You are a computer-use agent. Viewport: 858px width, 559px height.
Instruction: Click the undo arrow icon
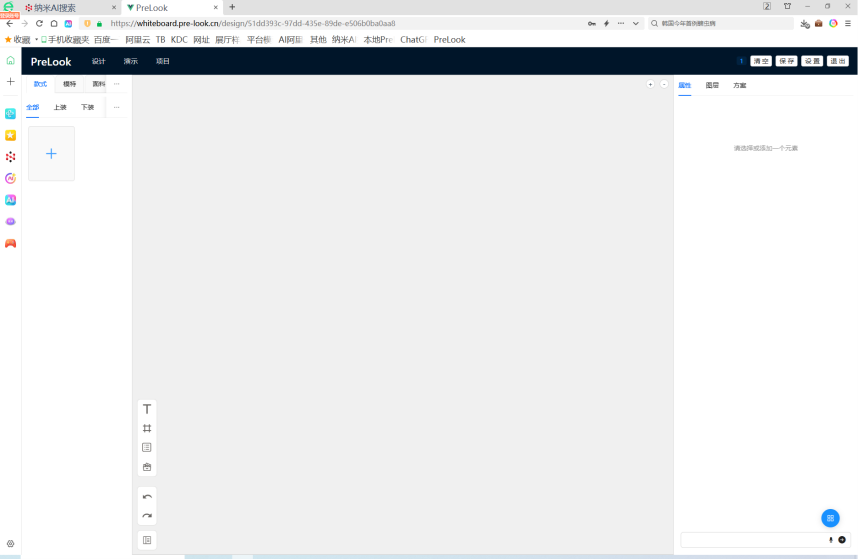coord(147,497)
